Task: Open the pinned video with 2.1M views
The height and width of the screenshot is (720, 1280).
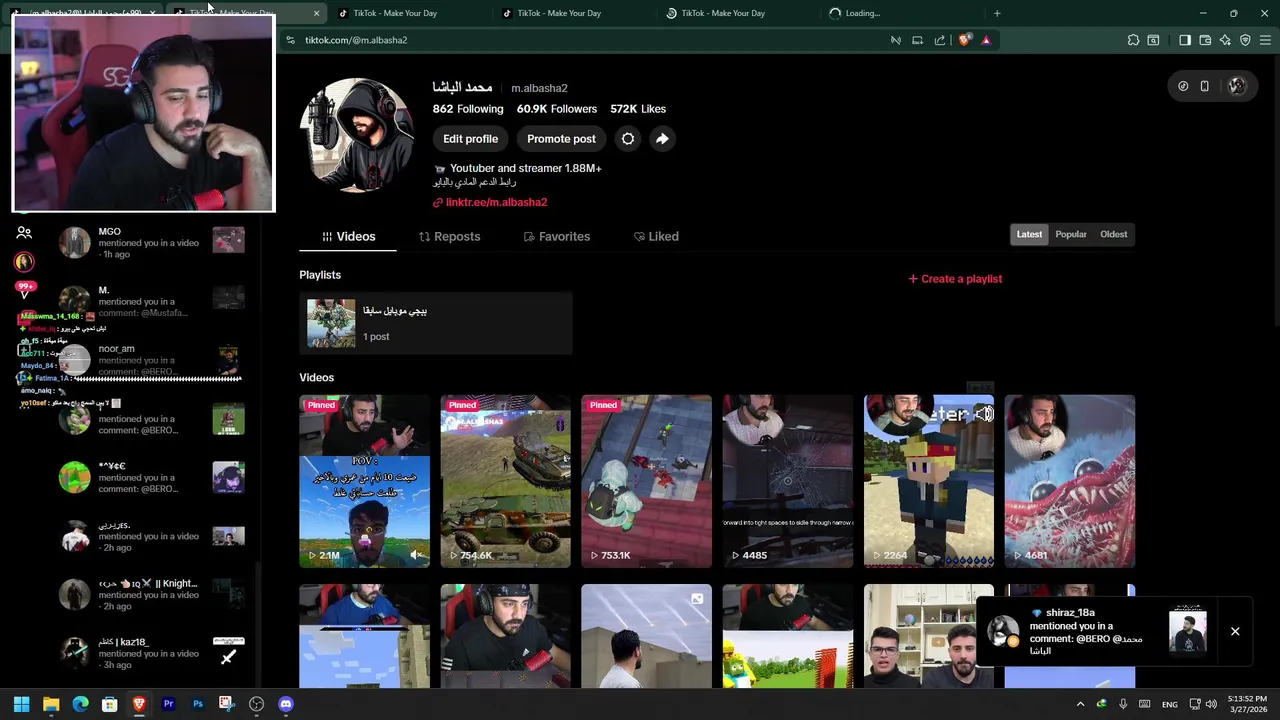Action: 364,481
